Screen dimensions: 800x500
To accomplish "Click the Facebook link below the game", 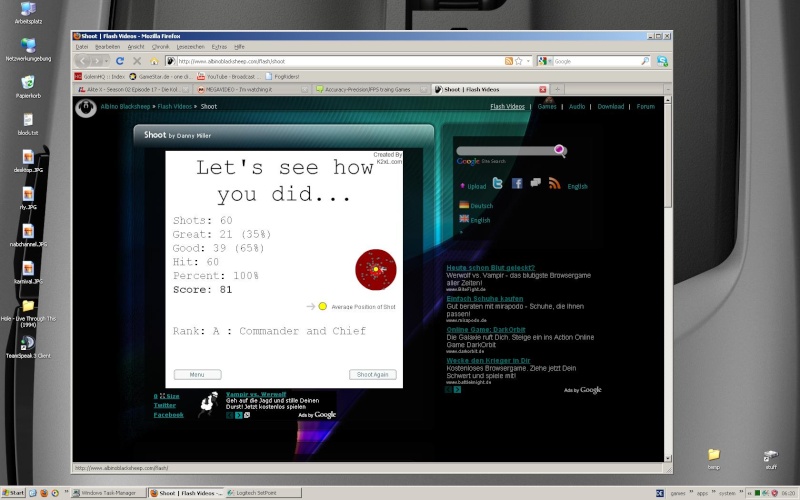I will 168,415.
